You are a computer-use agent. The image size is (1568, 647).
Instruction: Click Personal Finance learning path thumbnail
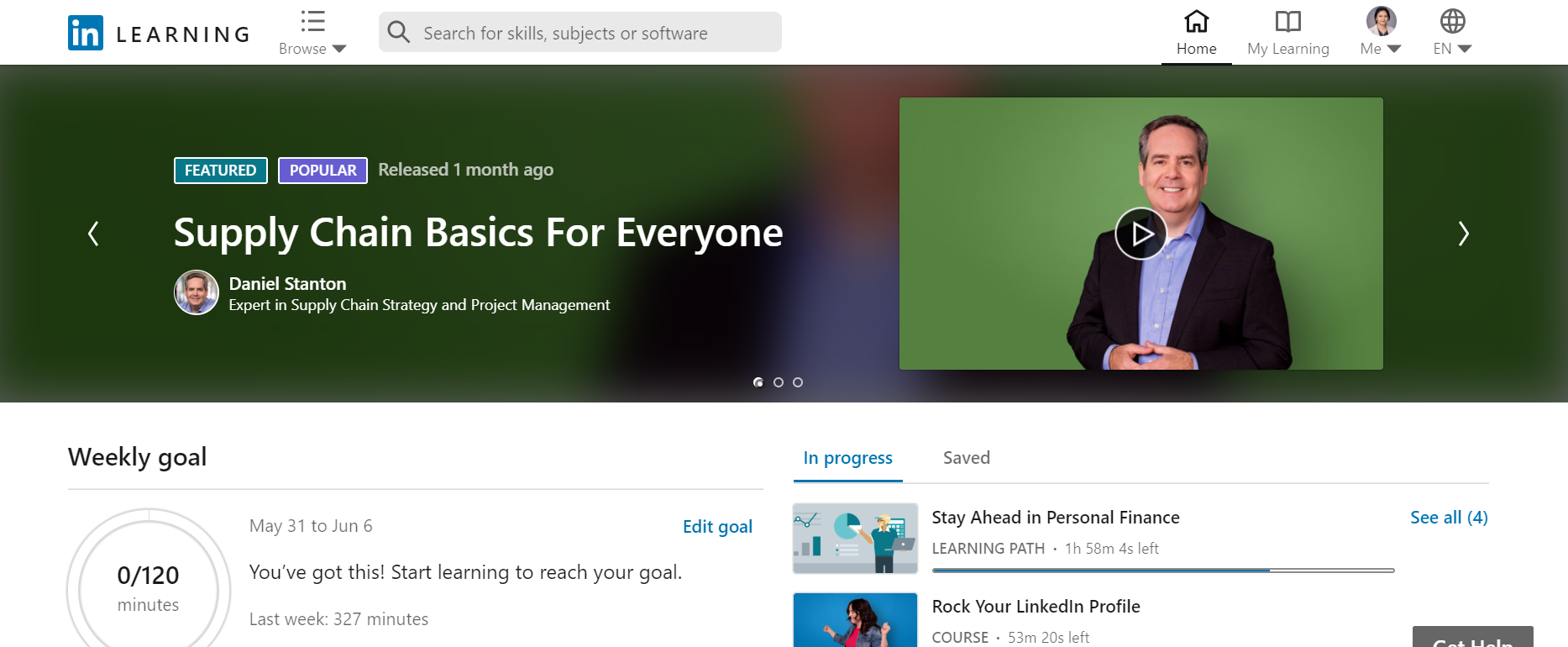click(855, 539)
